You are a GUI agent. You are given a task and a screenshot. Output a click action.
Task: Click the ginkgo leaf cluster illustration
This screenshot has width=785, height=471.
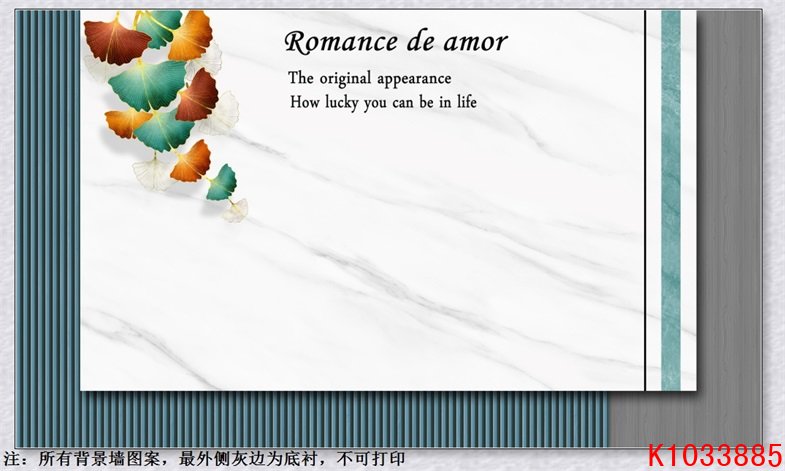click(166, 116)
